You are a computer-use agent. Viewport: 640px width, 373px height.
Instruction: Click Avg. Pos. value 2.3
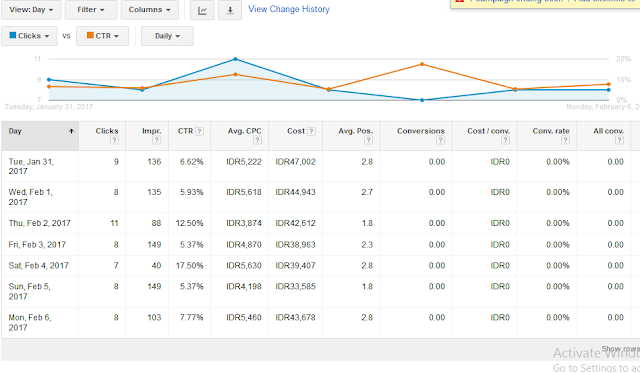(367, 245)
